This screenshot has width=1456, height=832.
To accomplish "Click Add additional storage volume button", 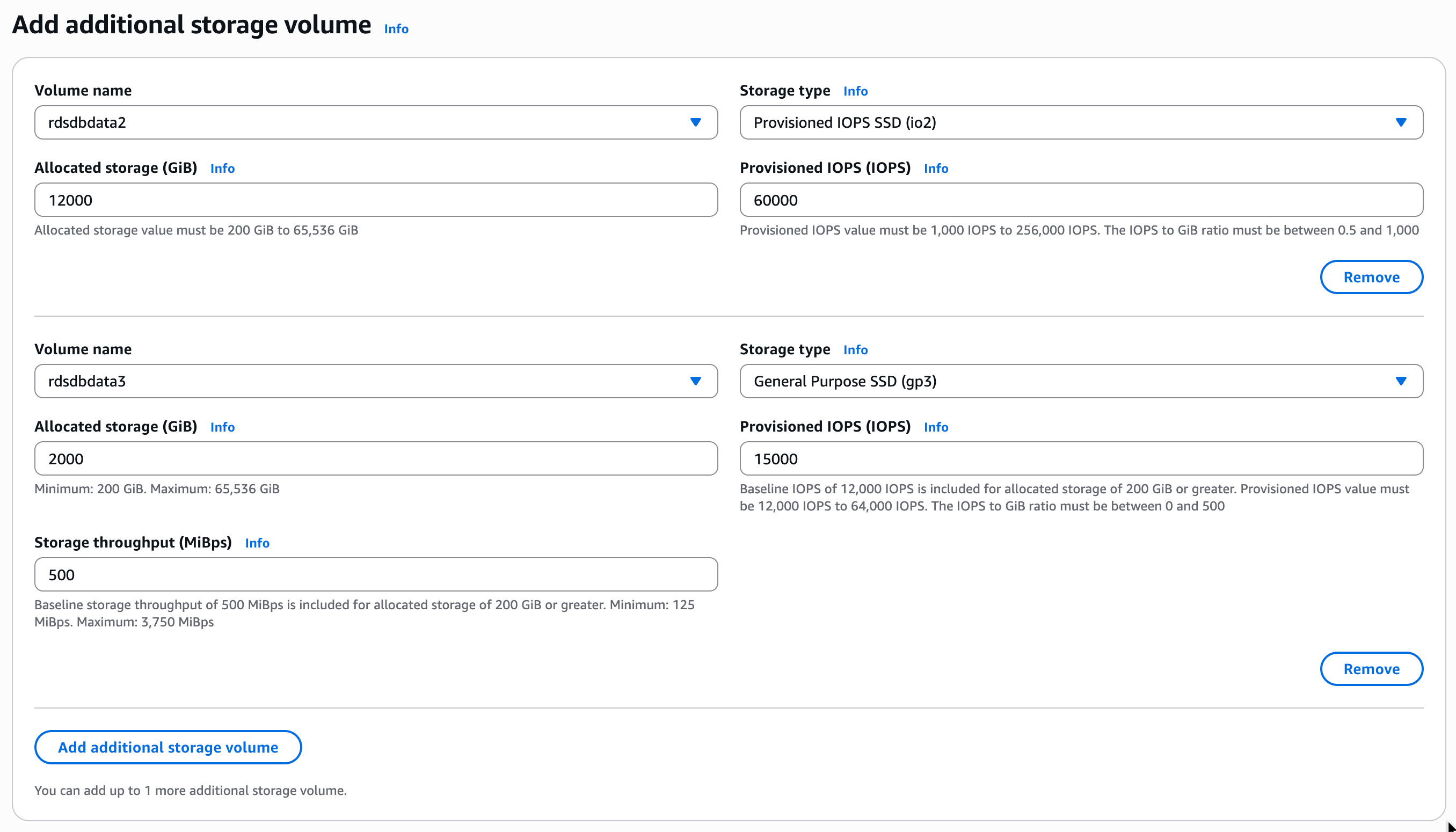I will click(168, 747).
